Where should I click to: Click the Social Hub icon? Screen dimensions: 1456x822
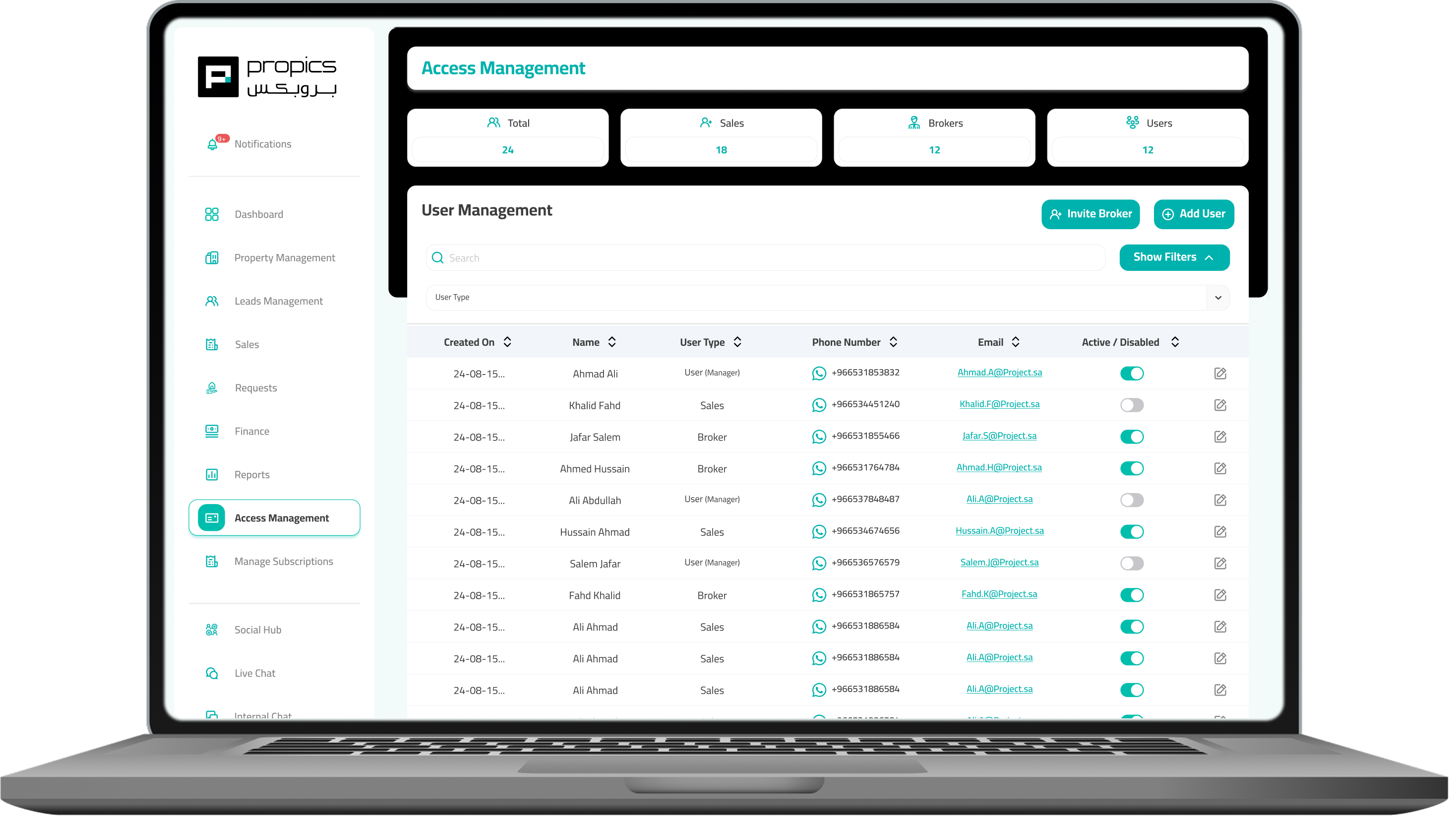pyautogui.click(x=212, y=631)
